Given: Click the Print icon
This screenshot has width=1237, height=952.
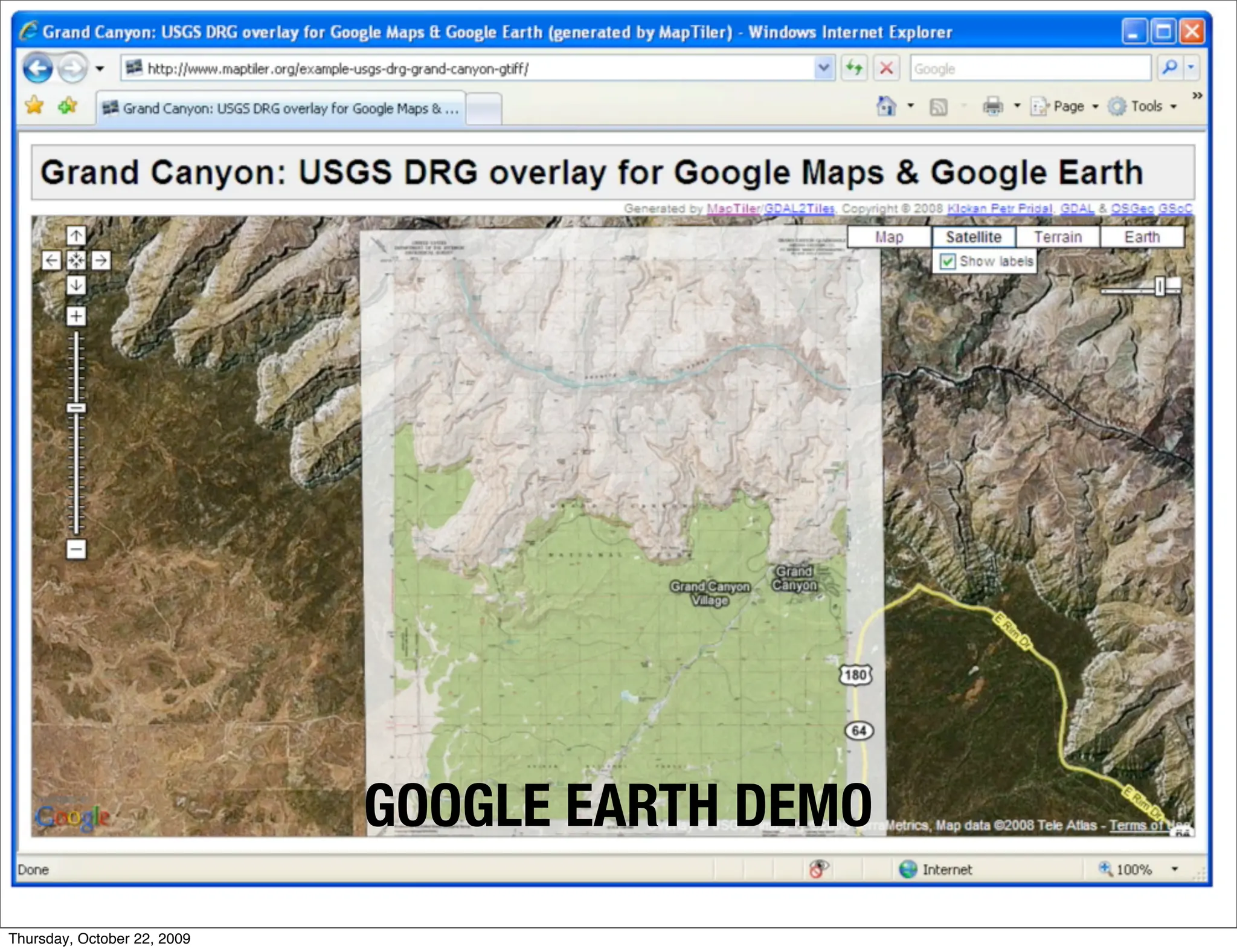Looking at the screenshot, I should (x=992, y=106).
